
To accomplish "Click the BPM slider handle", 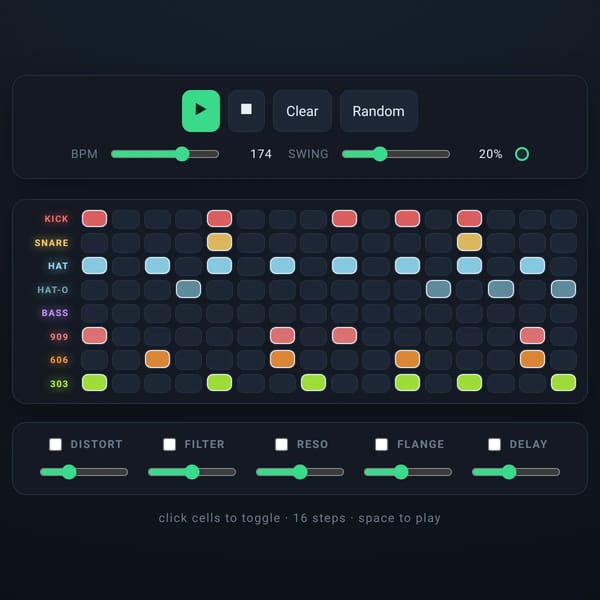I will pos(183,154).
